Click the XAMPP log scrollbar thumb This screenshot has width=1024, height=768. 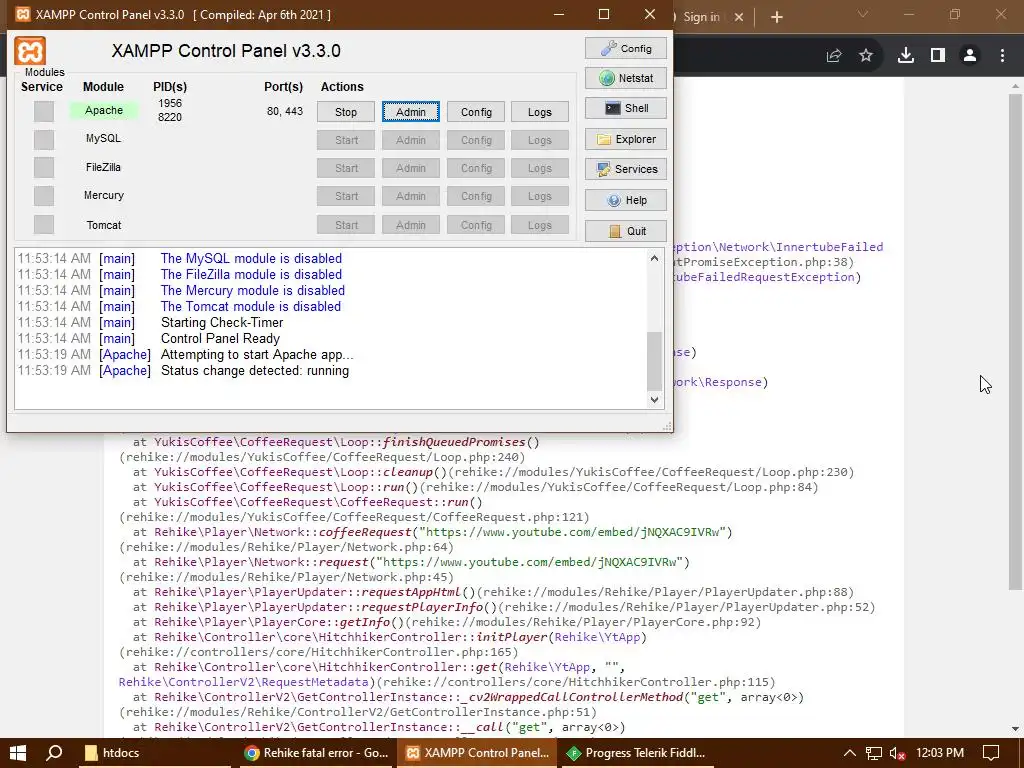point(654,361)
